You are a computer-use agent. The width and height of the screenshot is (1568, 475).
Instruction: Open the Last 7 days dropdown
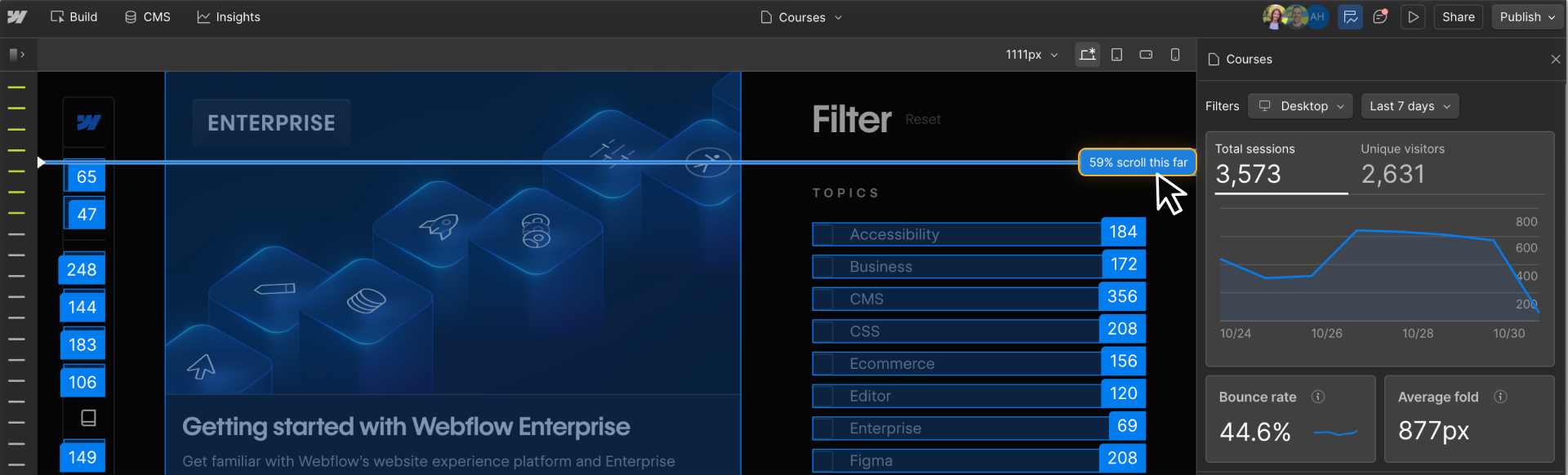[x=1410, y=106]
